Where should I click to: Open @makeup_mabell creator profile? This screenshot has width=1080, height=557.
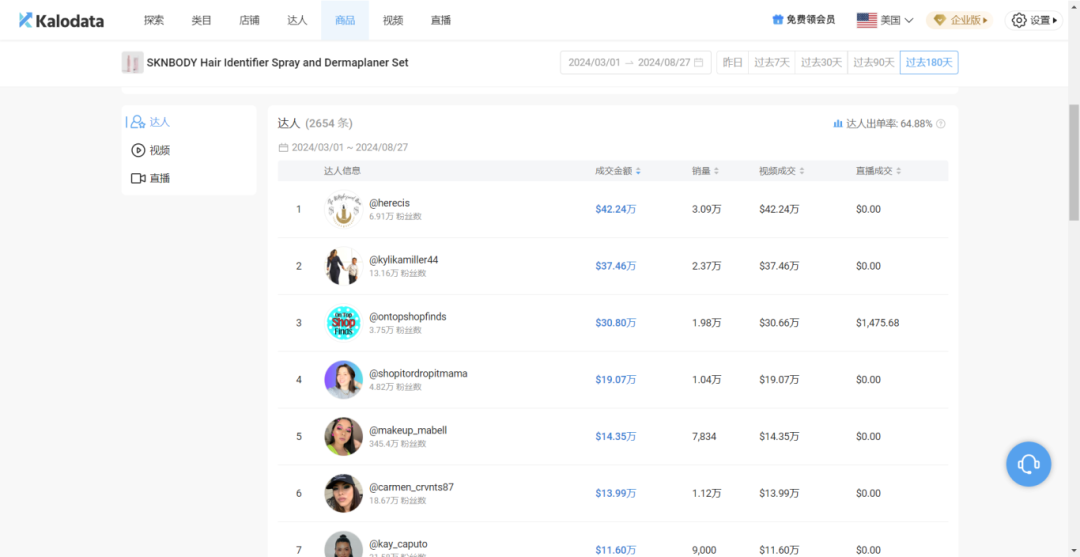pos(408,430)
